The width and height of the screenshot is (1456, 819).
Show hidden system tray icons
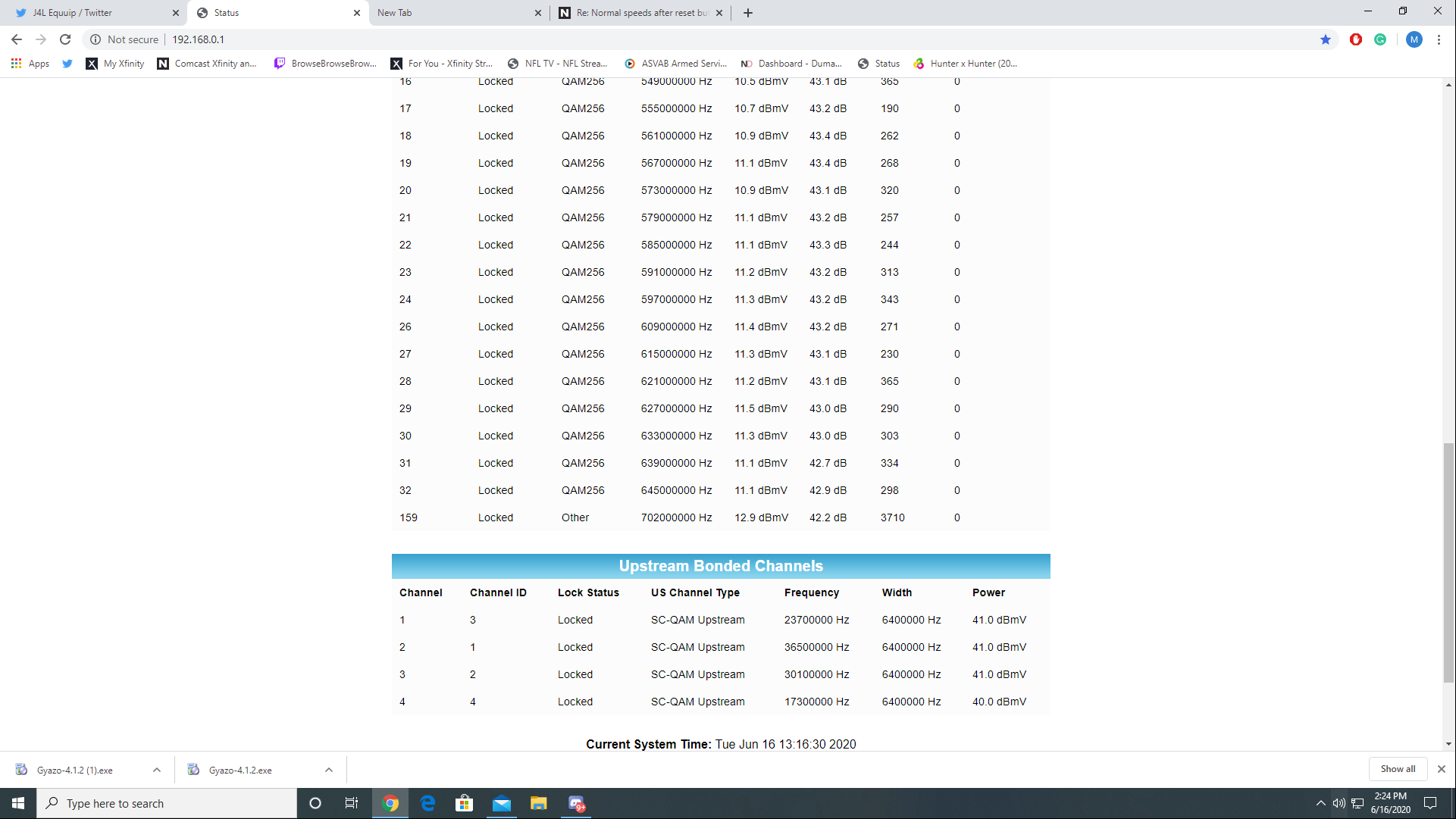1320,803
